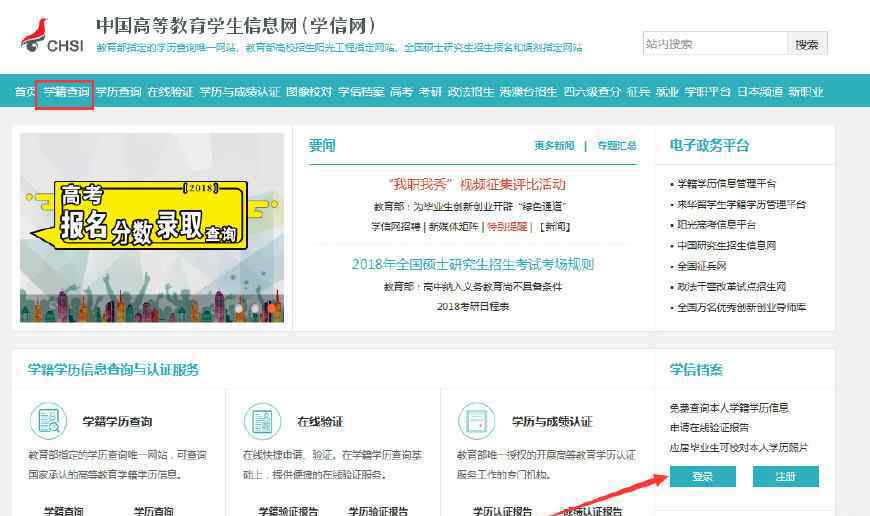Open 政法招生 navigation item

[x=471, y=92]
